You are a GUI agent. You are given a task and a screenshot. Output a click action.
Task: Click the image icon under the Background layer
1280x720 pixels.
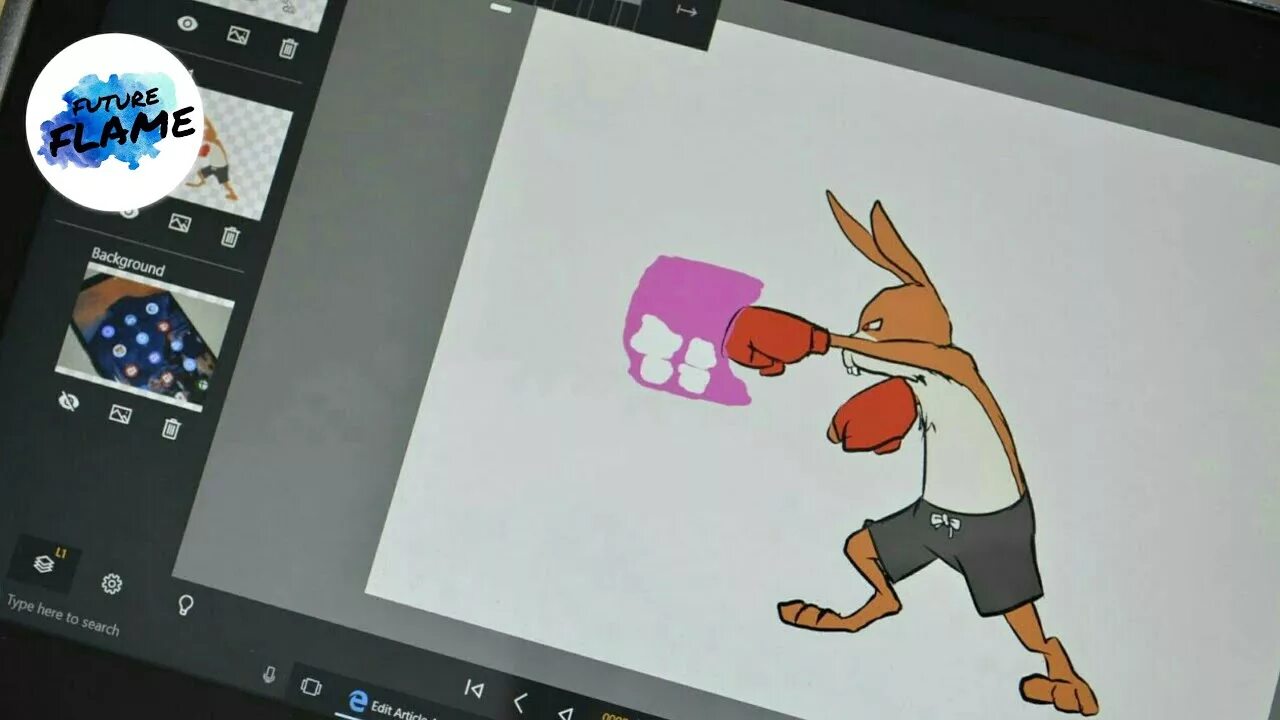(x=120, y=414)
